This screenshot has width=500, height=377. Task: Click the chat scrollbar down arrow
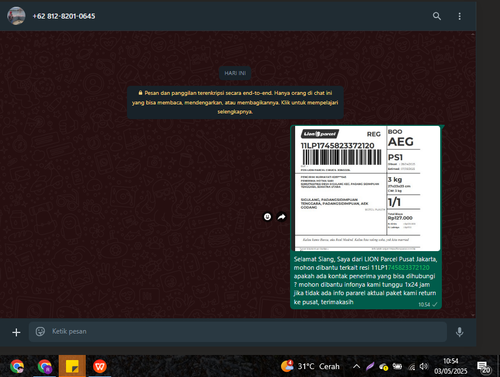tap(473, 315)
